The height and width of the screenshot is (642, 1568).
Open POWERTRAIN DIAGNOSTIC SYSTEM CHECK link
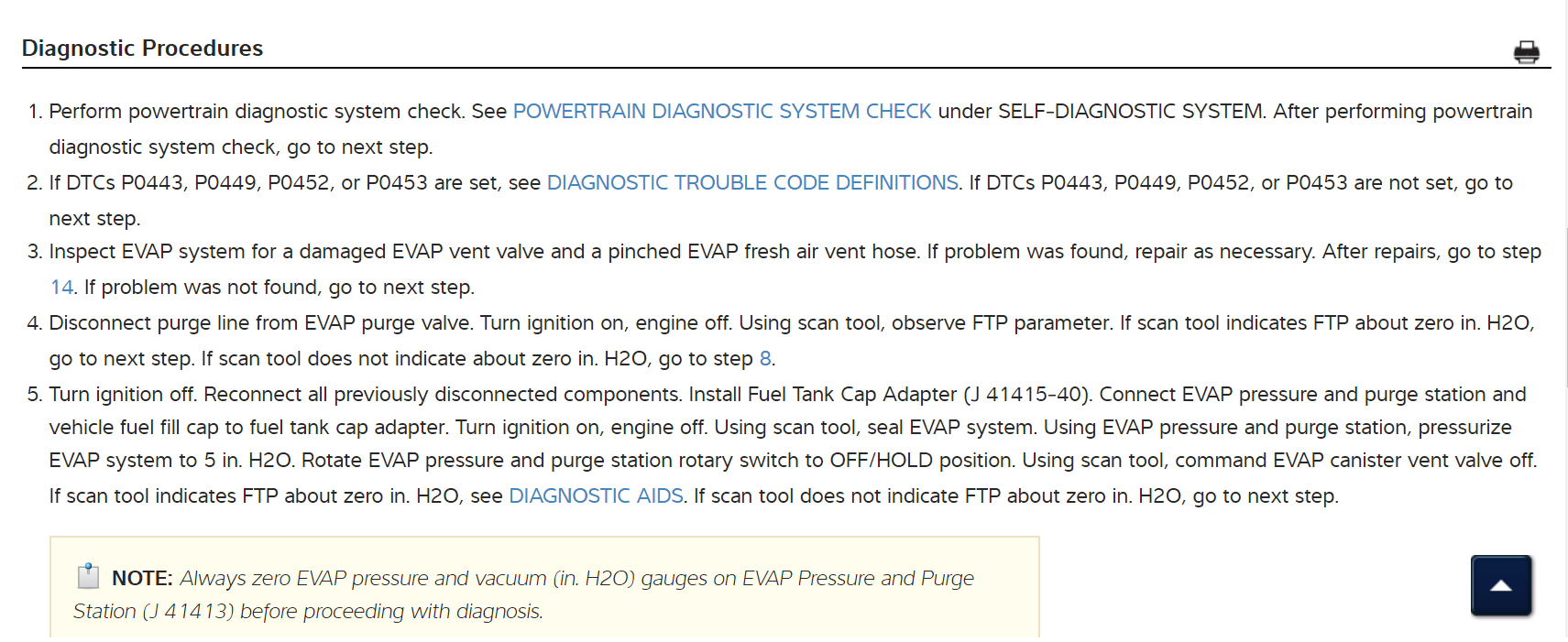[721, 112]
